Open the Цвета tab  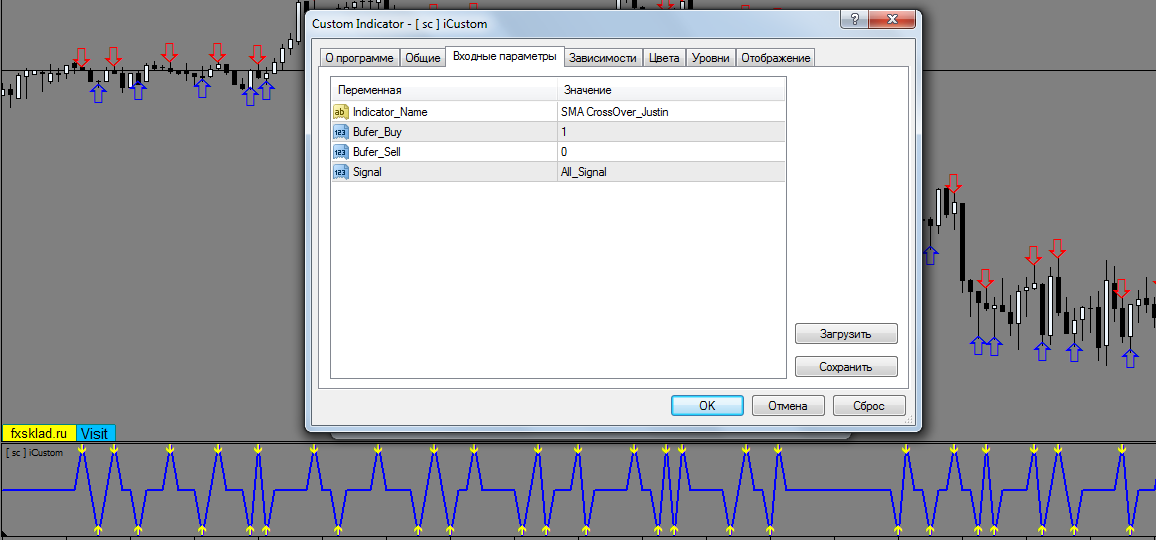664,58
